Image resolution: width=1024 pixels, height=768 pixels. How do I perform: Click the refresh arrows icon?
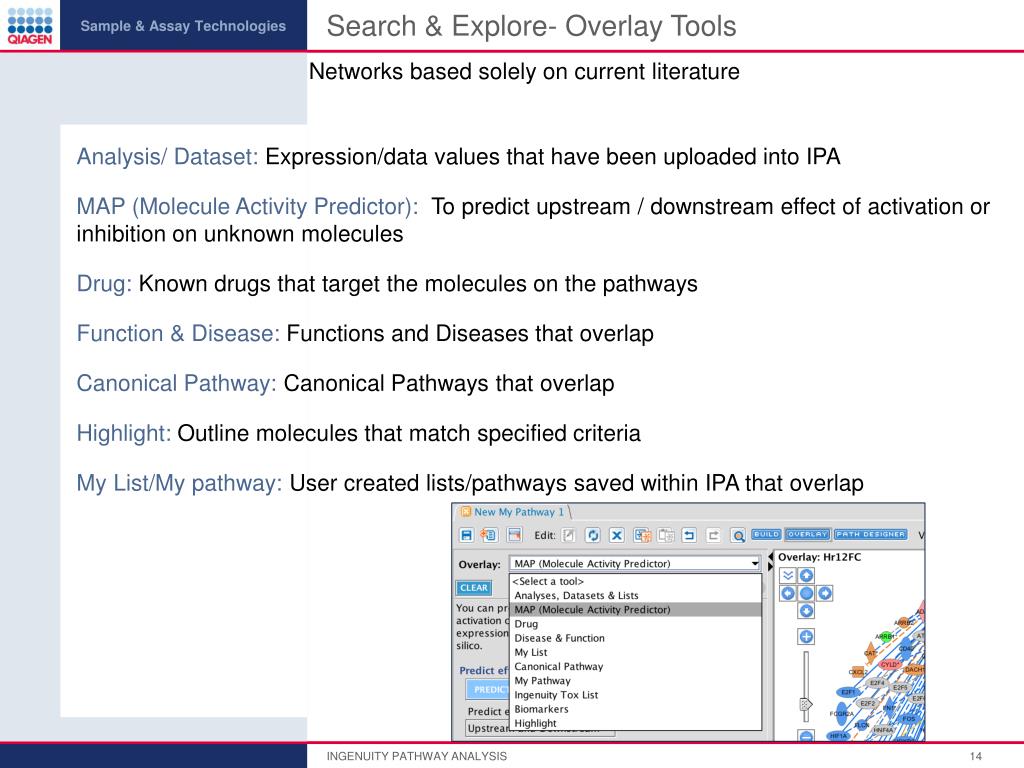click(x=592, y=536)
